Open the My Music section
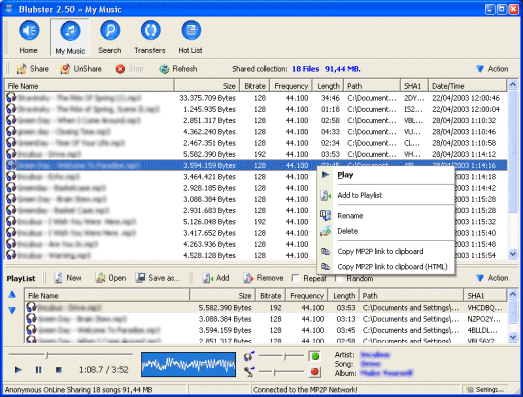This screenshot has width=523, height=397. [x=70, y=37]
